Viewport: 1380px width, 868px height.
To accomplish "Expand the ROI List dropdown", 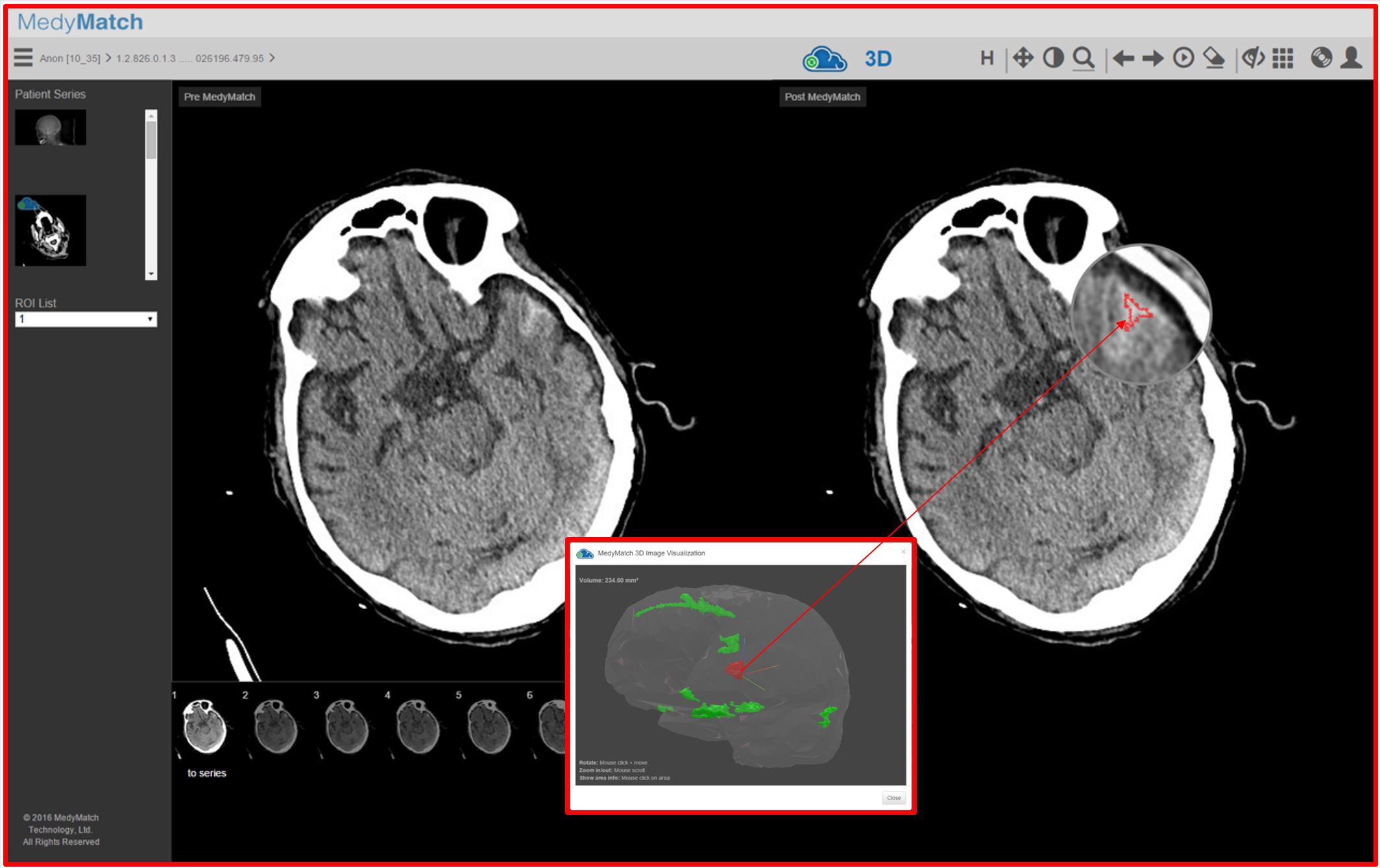I will pyautogui.click(x=86, y=319).
